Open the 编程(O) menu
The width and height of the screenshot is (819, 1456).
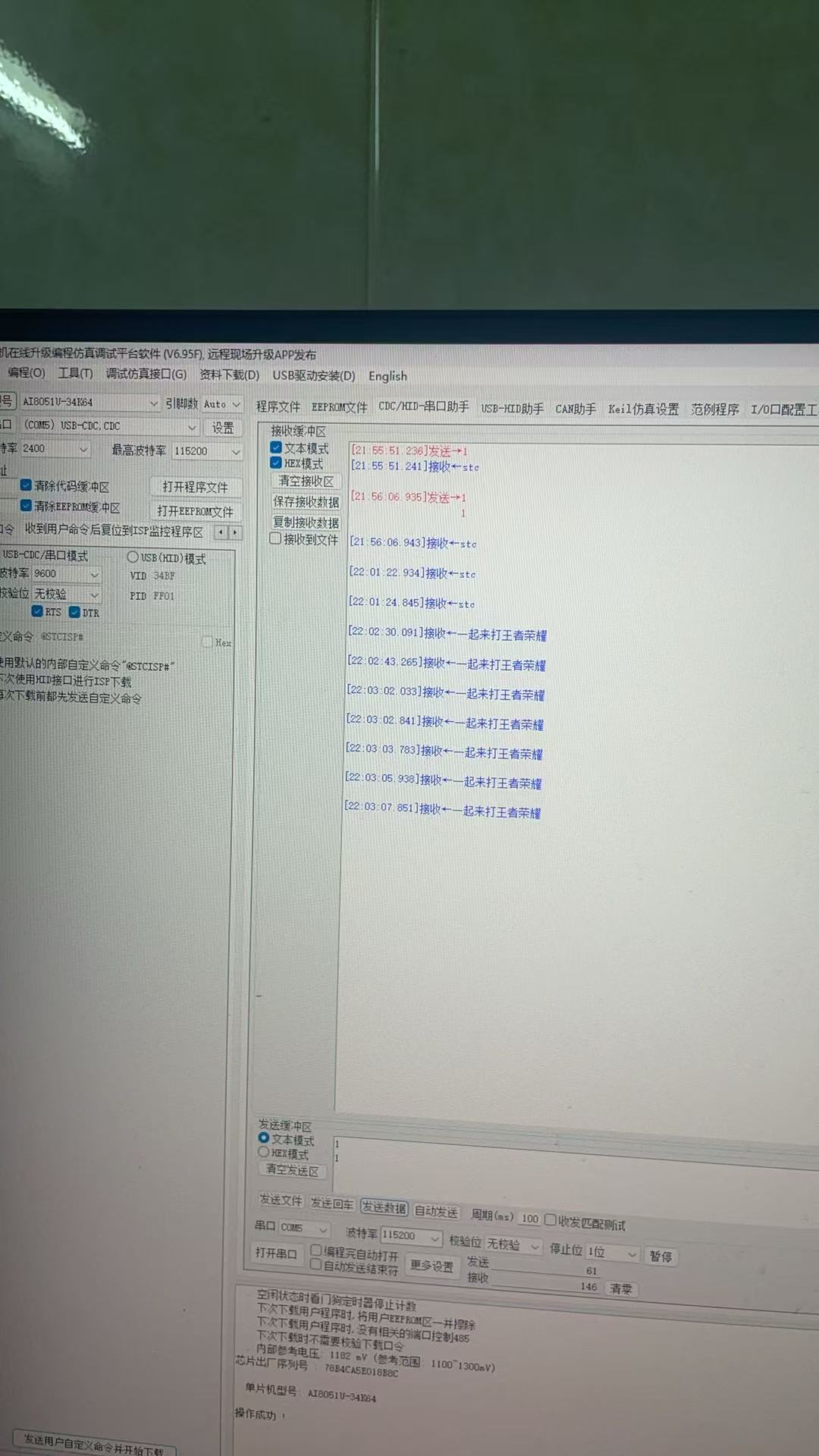coord(27,372)
